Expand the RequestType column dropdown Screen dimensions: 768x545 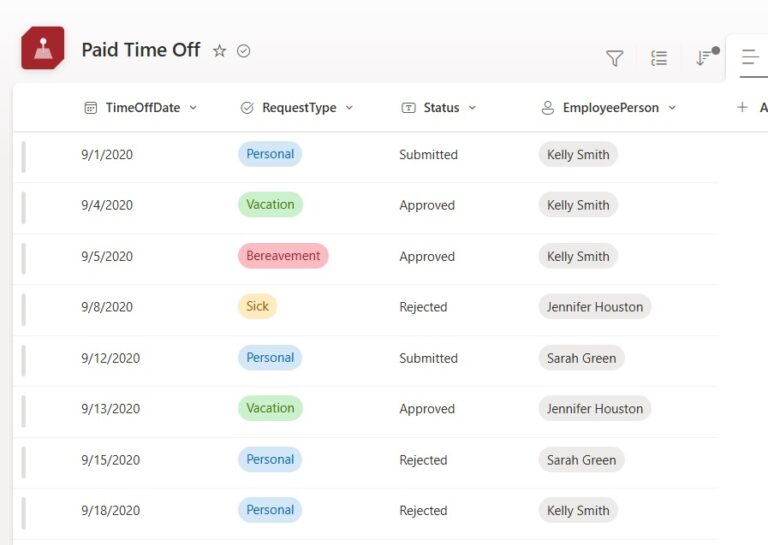click(349, 108)
